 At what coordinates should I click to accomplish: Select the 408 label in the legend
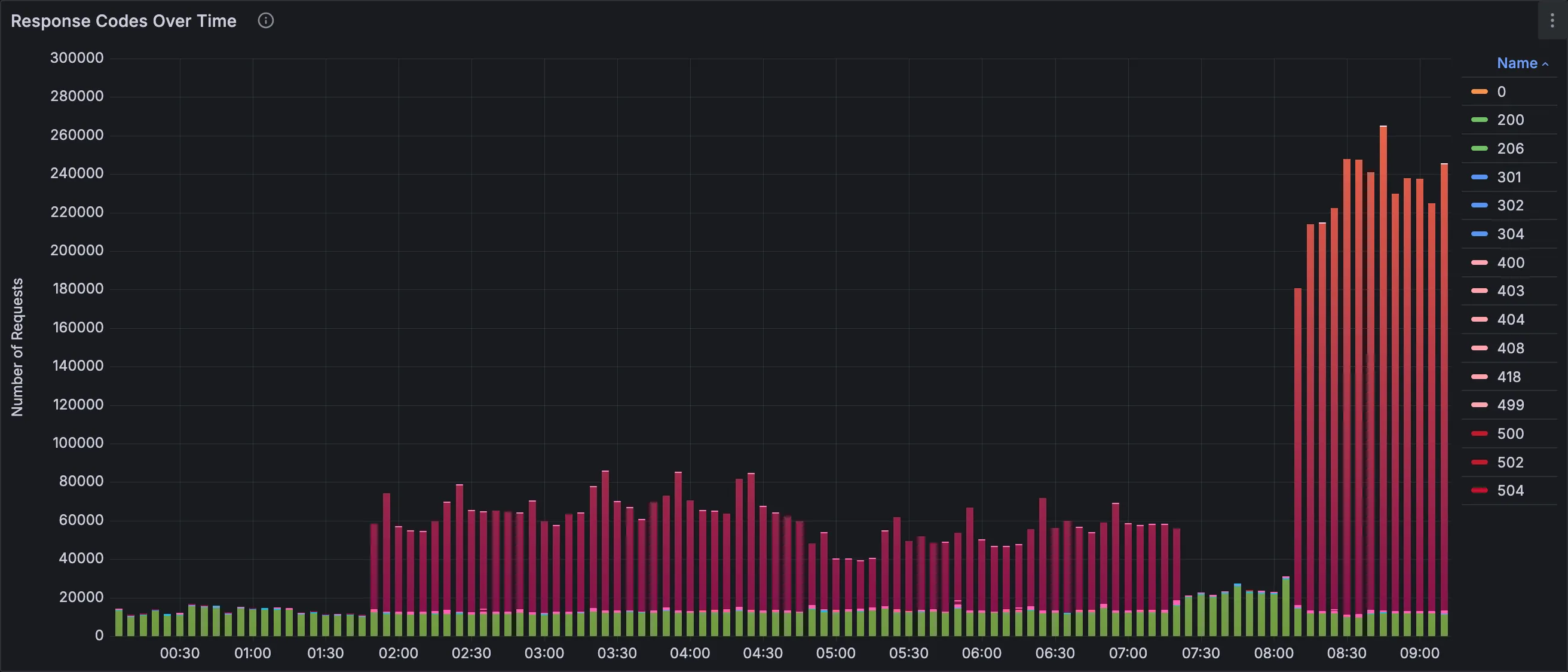pyautogui.click(x=1510, y=348)
